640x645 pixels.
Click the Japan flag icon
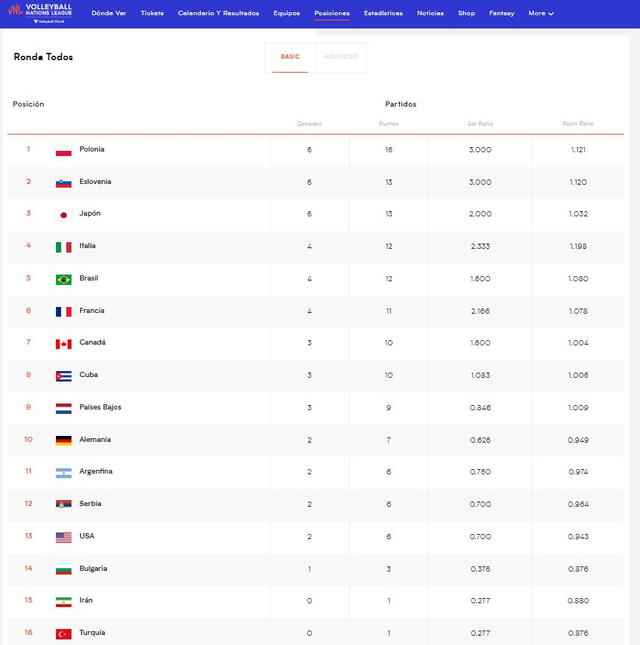coord(63,214)
